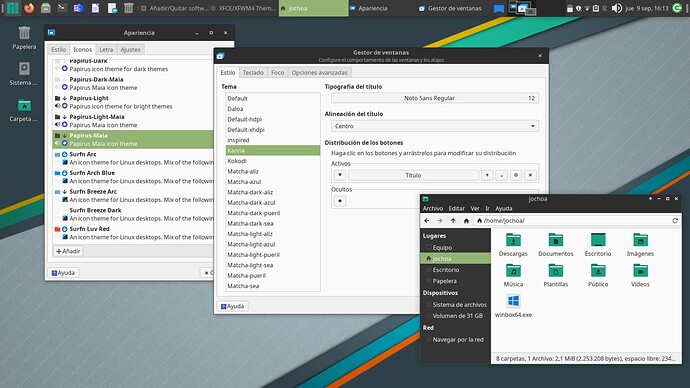Open the file manager launcher in the top panel
Screen dimensions: 690x388
[46, 8]
